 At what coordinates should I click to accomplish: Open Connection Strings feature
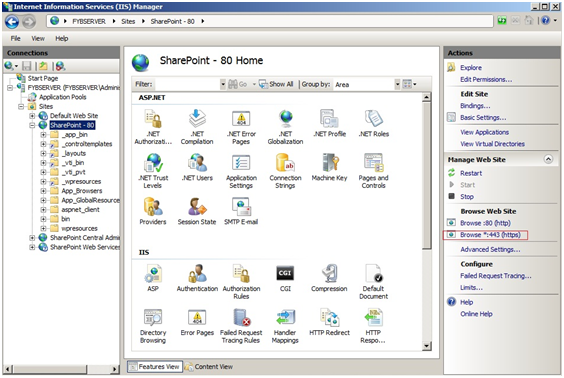click(285, 171)
